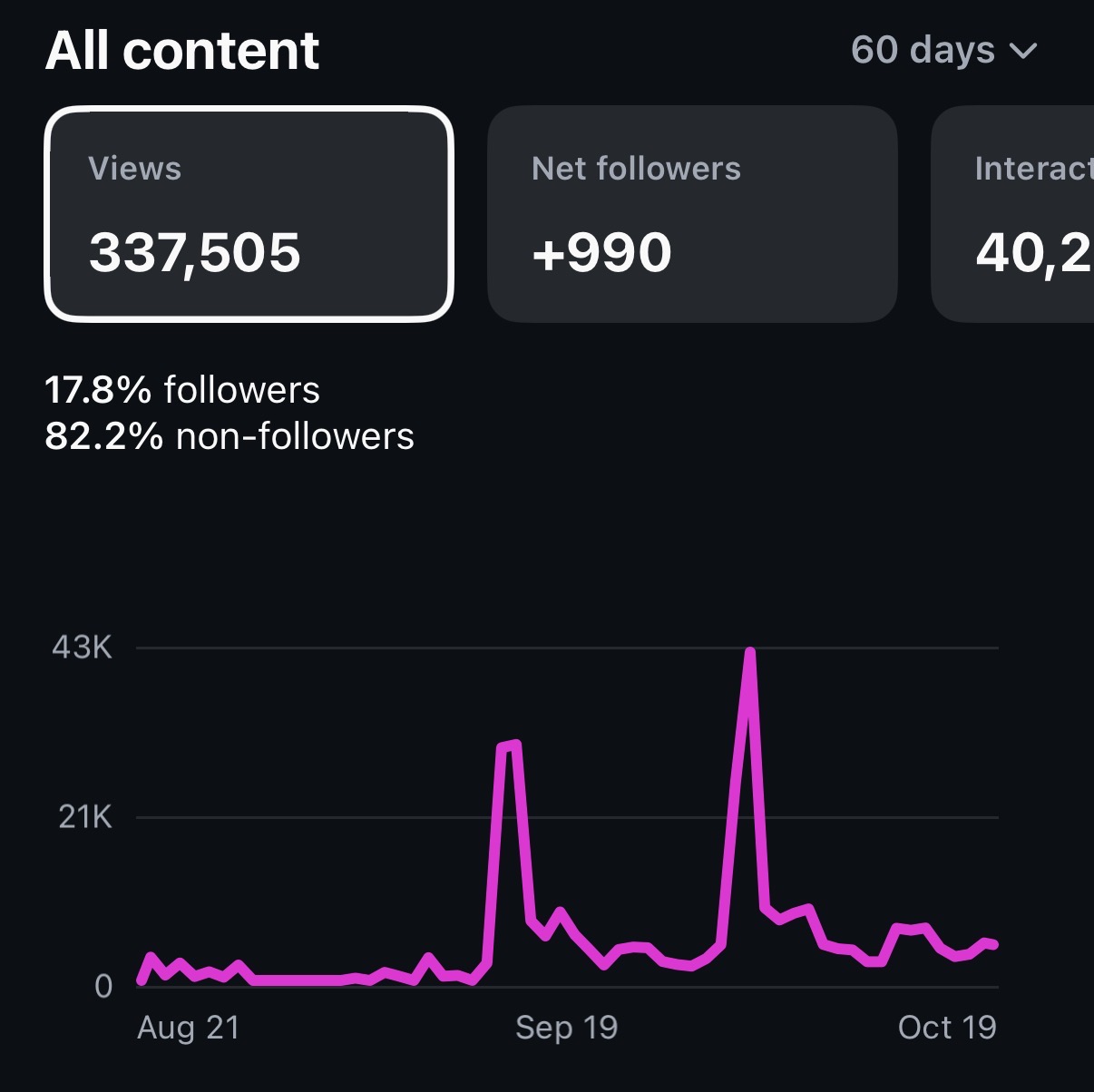Tap the Aug 21 date label
The image size is (1094, 1092).
coord(189,1028)
